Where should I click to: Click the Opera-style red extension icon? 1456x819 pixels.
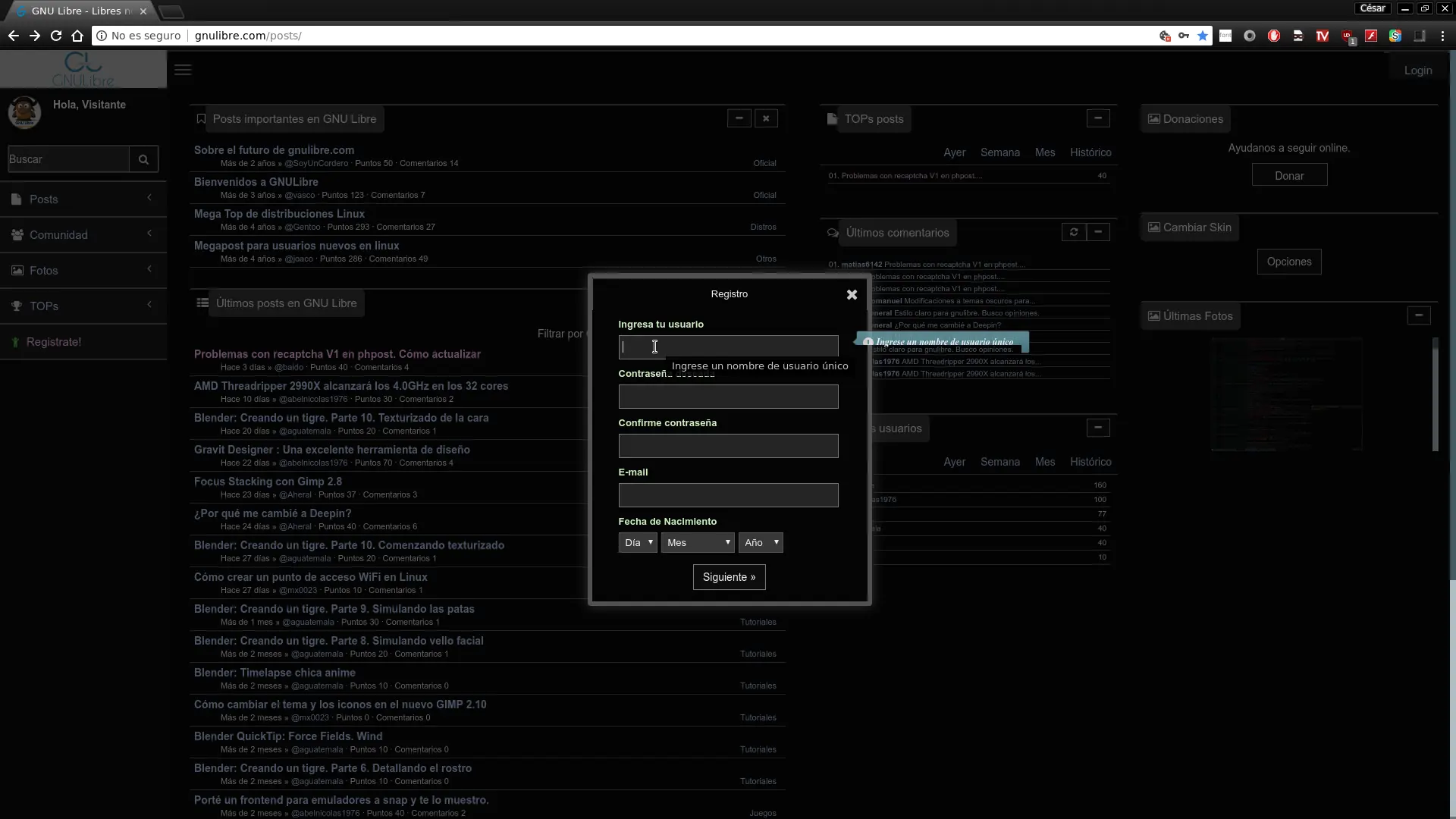[1274, 36]
